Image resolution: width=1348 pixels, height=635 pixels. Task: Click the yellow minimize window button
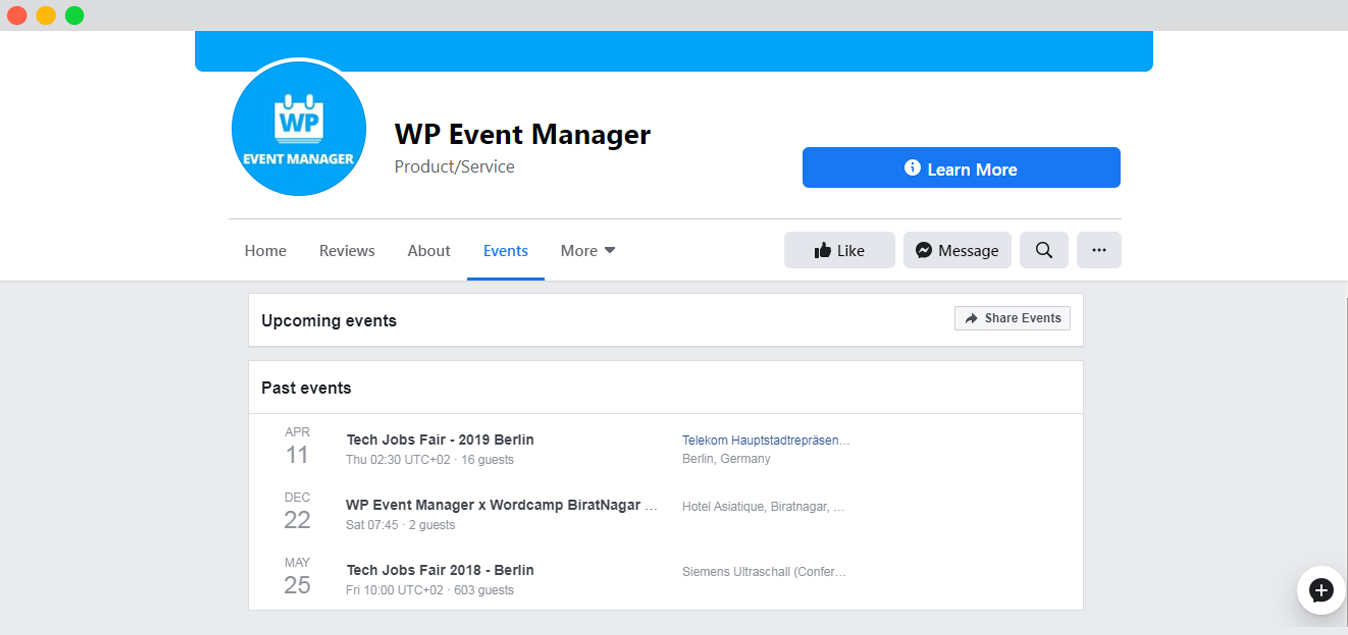(46, 15)
